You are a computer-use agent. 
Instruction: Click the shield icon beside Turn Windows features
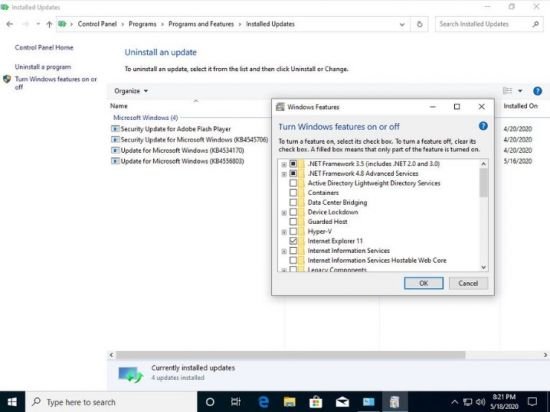[7, 79]
